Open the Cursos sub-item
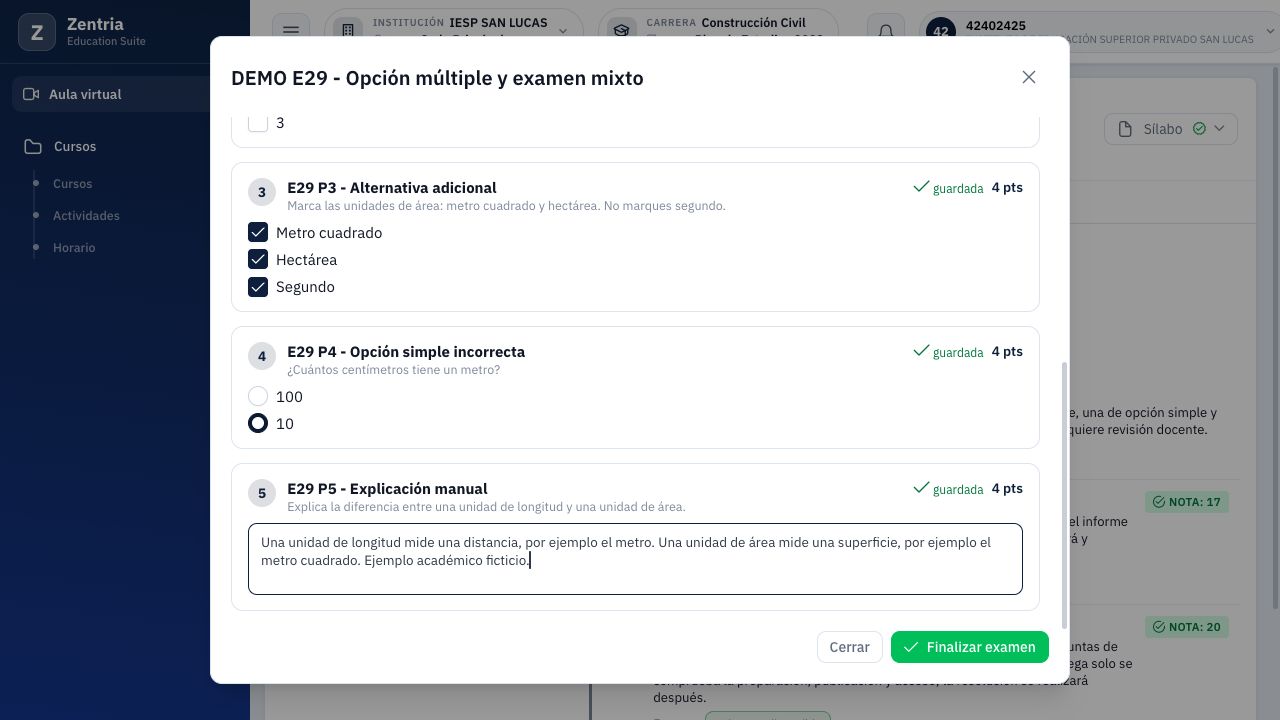The width and height of the screenshot is (1280, 720). (x=72, y=184)
